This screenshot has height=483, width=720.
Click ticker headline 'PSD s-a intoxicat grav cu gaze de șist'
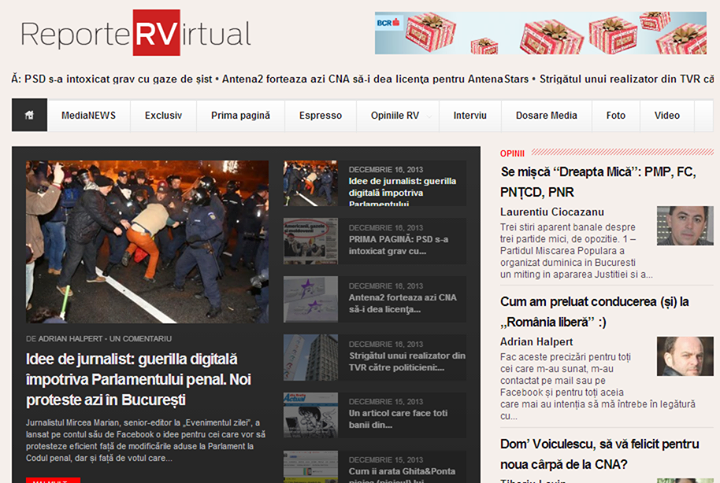coord(118,79)
